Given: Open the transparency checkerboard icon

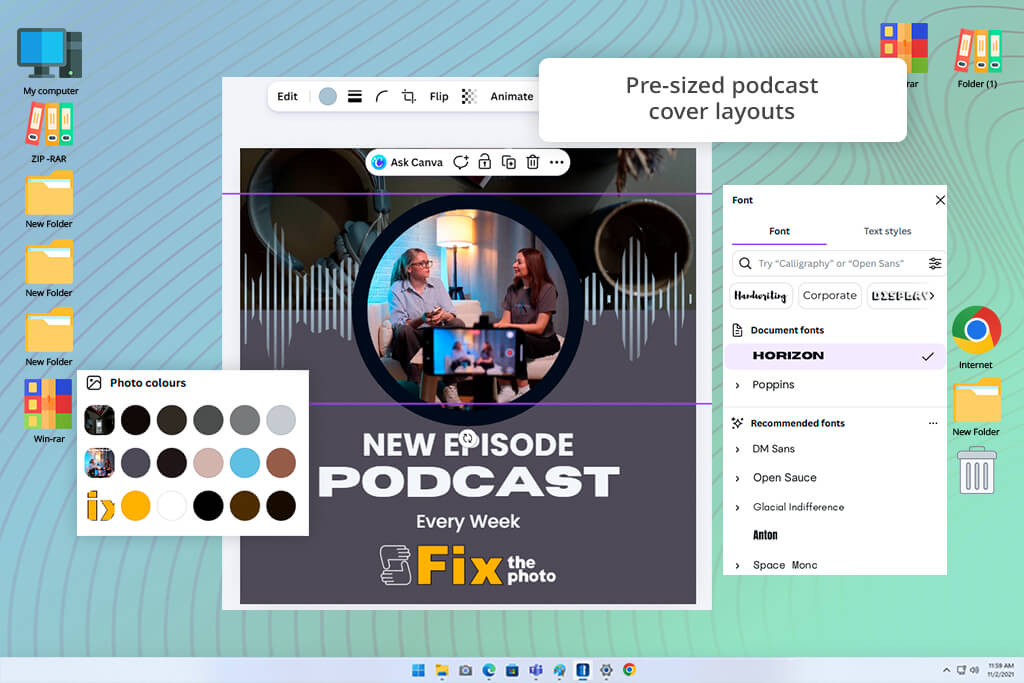Looking at the screenshot, I should (x=469, y=97).
